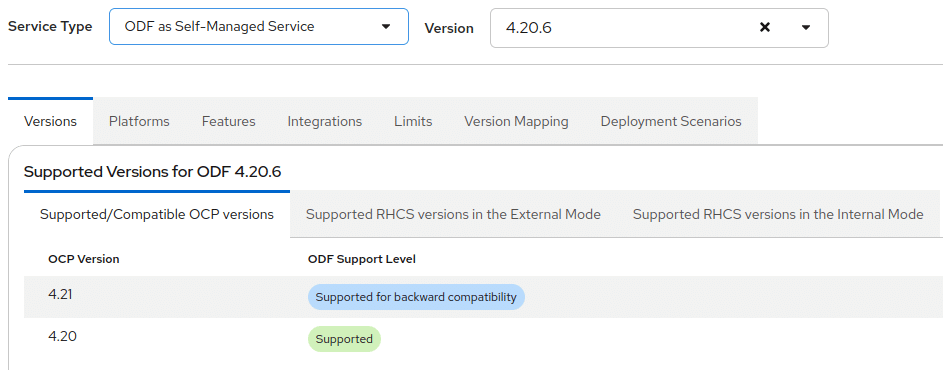943x370 pixels.
Task: Clear the selected version 4.20.6
Action: click(765, 28)
